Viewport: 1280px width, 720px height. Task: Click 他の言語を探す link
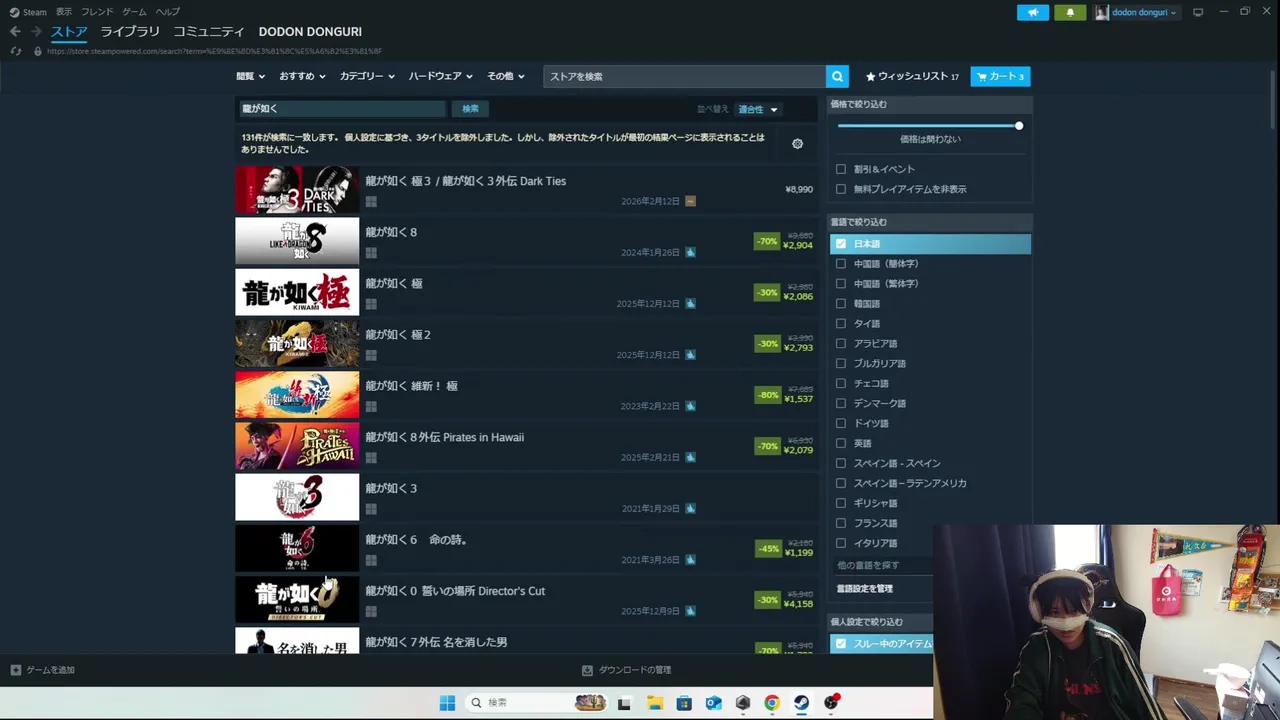click(x=868, y=566)
